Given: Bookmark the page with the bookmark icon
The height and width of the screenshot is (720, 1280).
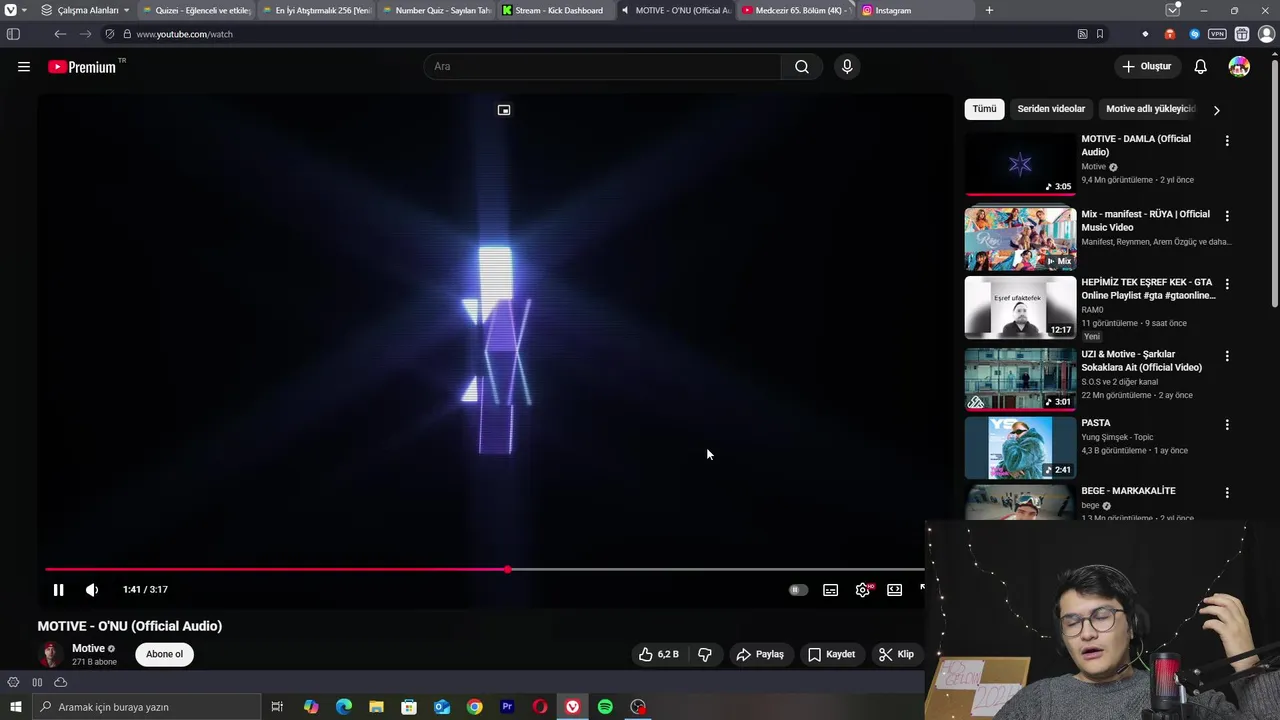Looking at the screenshot, I should click(x=1100, y=34).
